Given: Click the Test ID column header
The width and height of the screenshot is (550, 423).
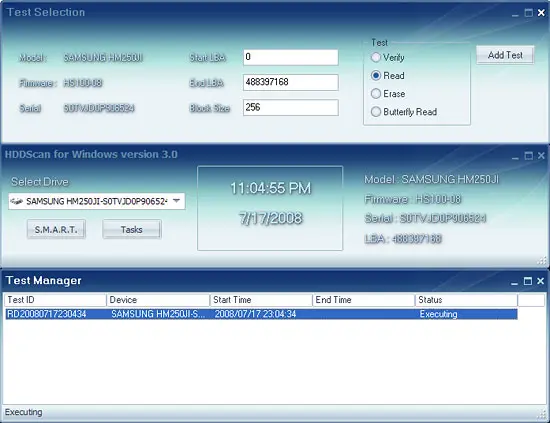Looking at the screenshot, I should tap(55, 300).
